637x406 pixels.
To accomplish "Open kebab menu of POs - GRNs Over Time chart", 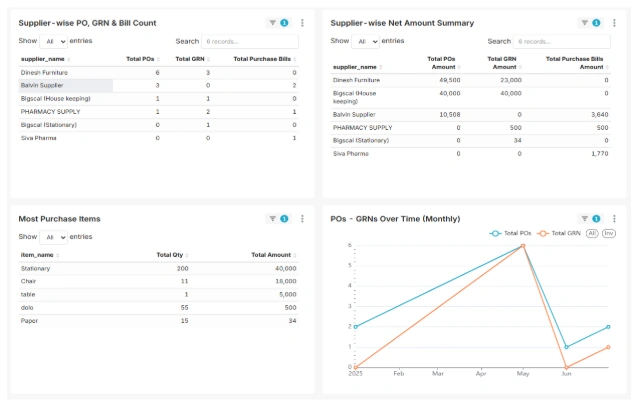I will pyautogui.click(x=614, y=218).
